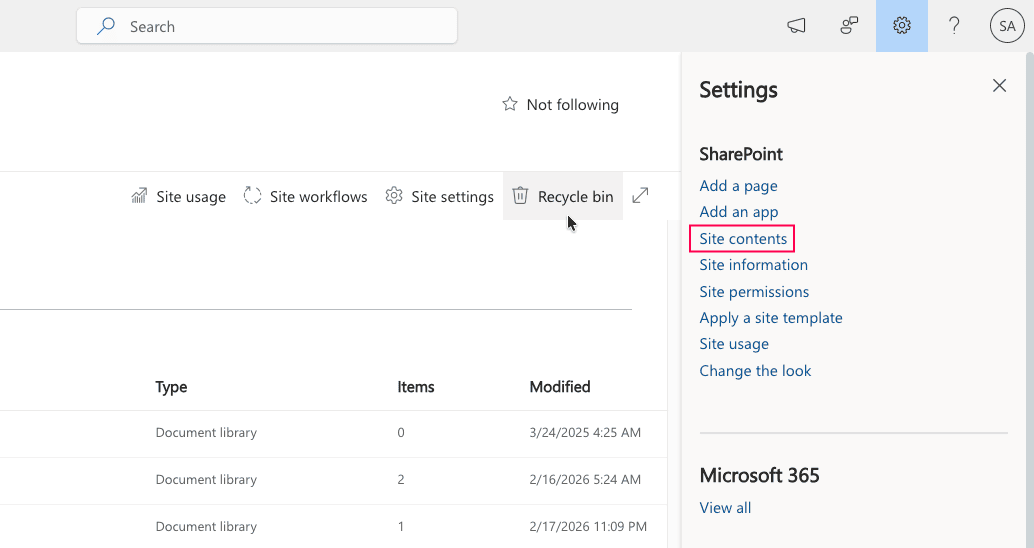The height and width of the screenshot is (548, 1034).
Task: Click the expand content arrows icon
Action: (640, 196)
